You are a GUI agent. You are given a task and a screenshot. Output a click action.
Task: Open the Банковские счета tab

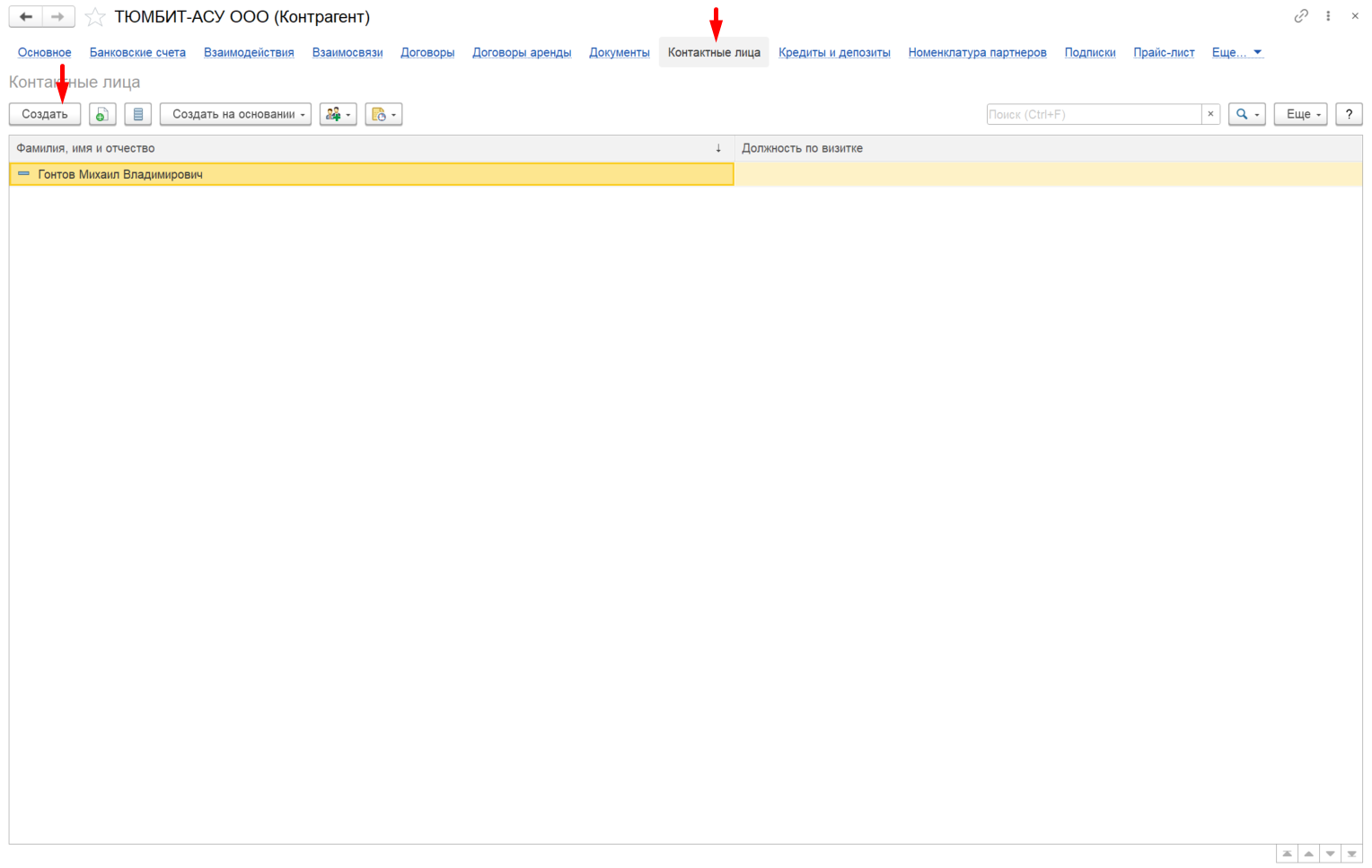(137, 52)
